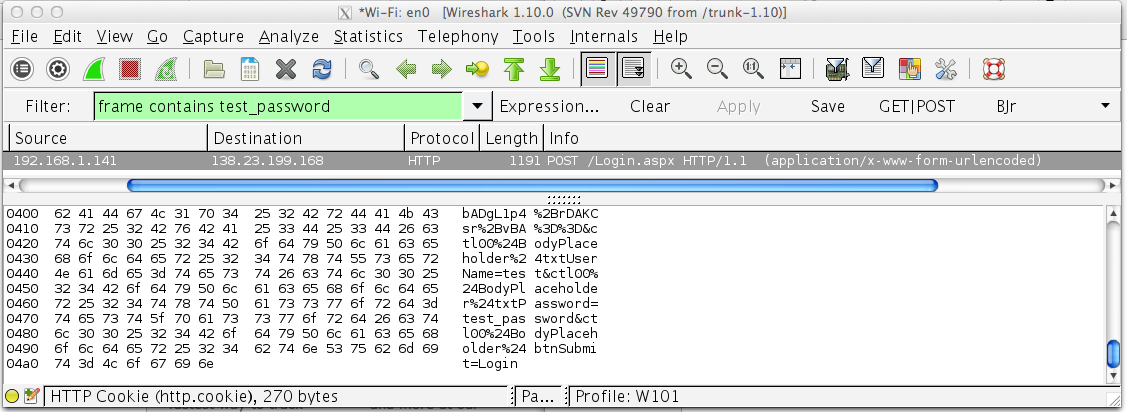Close this capture file X icon
The width and height of the screenshot is (1127, 412).
[286, 69]
